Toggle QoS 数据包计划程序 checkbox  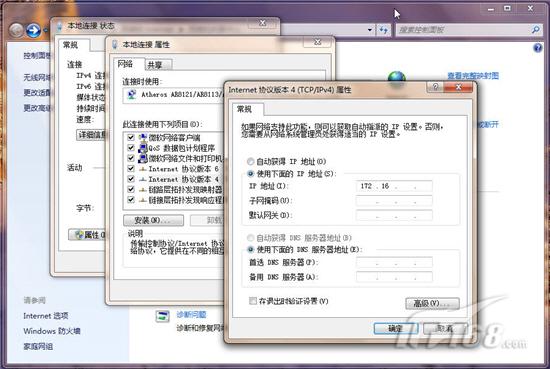tap(131, 148)
